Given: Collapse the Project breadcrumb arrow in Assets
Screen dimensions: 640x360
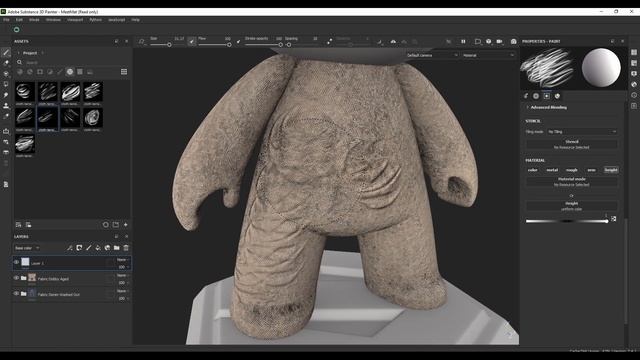Looking at the screenshot, I should pos(18,53).
